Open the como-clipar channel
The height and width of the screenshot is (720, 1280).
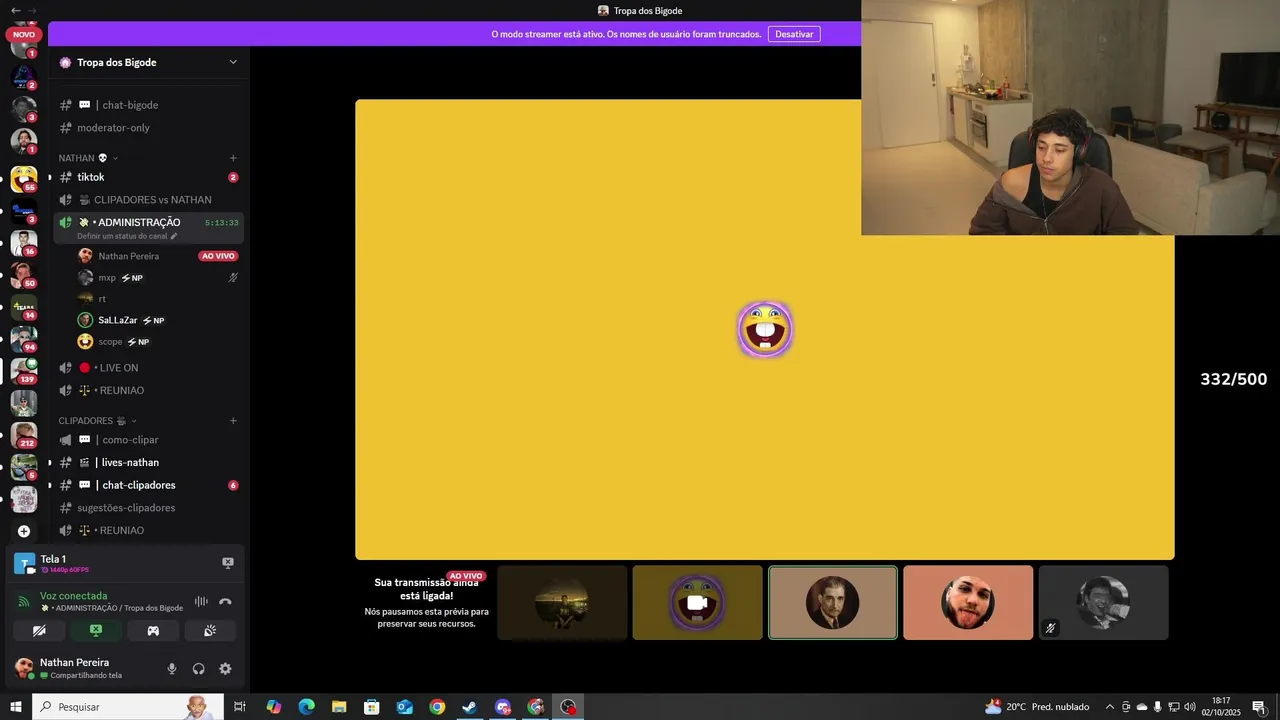click(x=148, y=440)
